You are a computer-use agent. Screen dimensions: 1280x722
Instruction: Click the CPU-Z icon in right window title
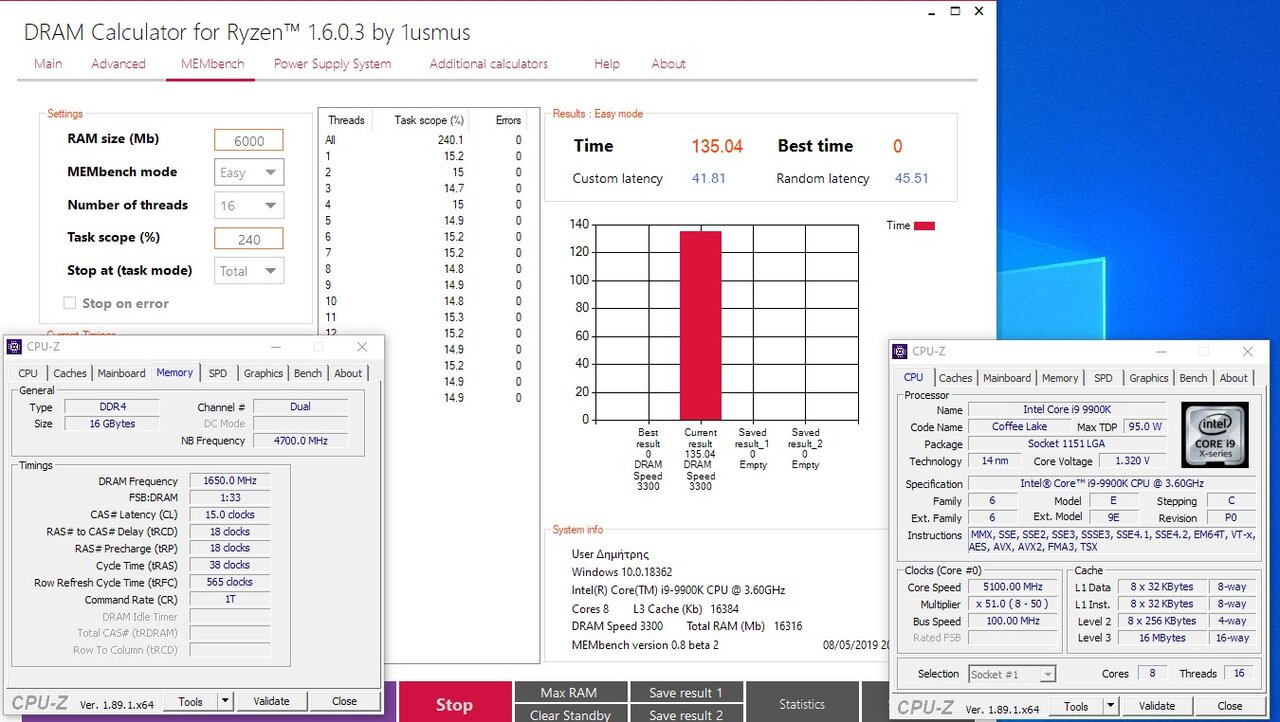tap(900, 351)
